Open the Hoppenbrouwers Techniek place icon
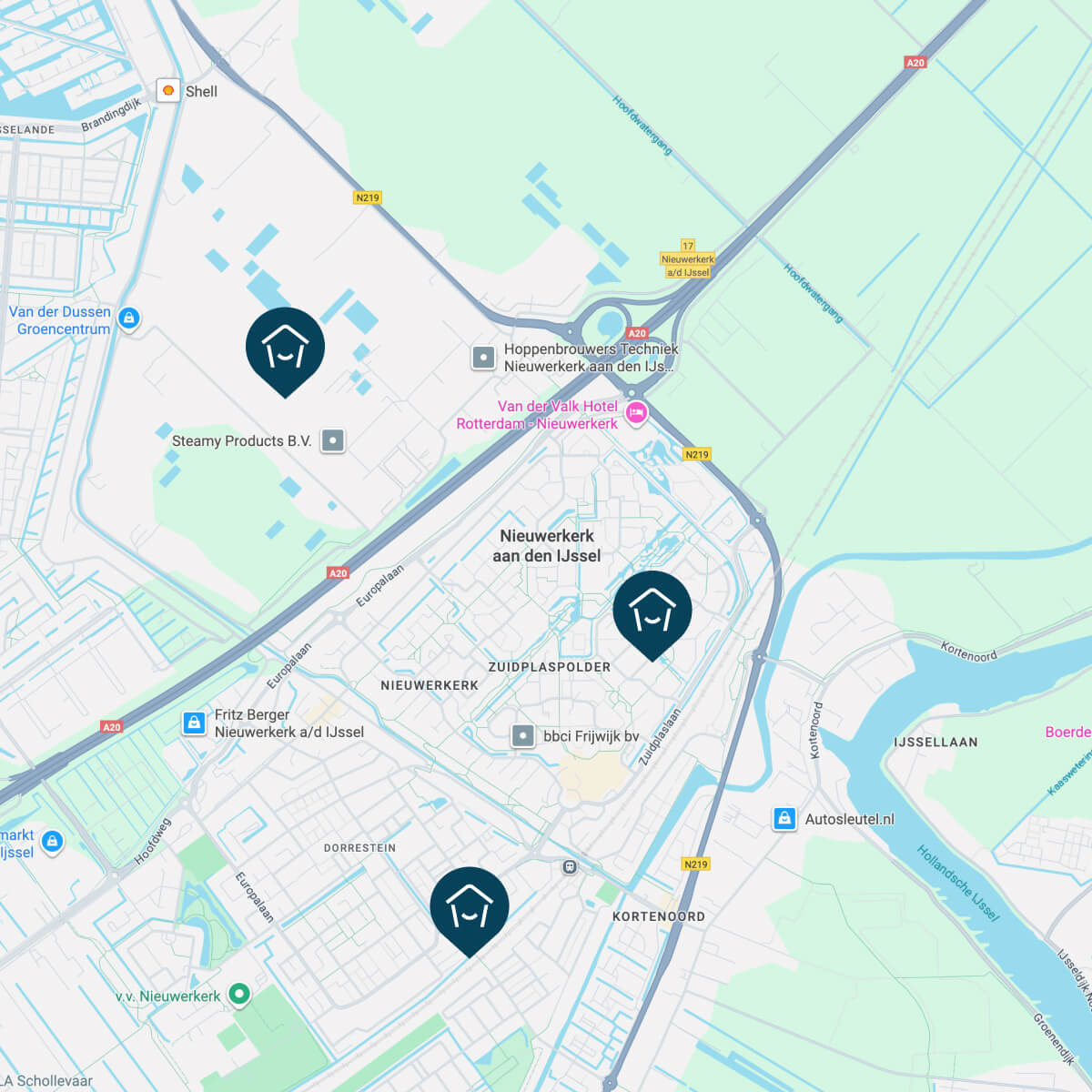Viewport: 1092px width, 1092px height. tap(483, 358)
